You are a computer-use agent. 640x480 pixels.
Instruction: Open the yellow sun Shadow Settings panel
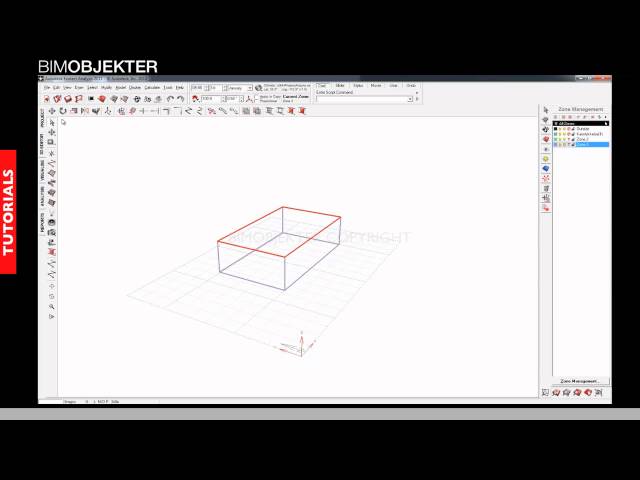[546, 159]
